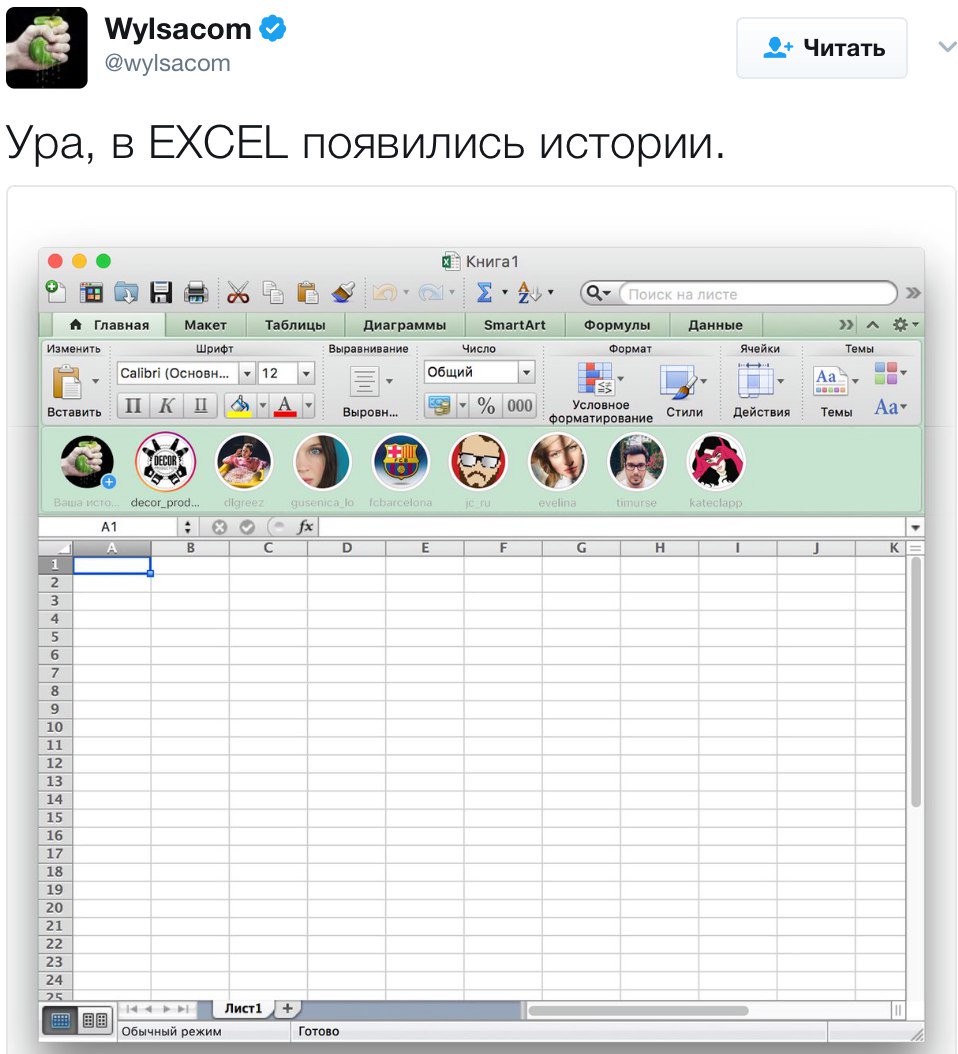
Task: Switch to Диаграммы tab
Action: pos(404,325)
